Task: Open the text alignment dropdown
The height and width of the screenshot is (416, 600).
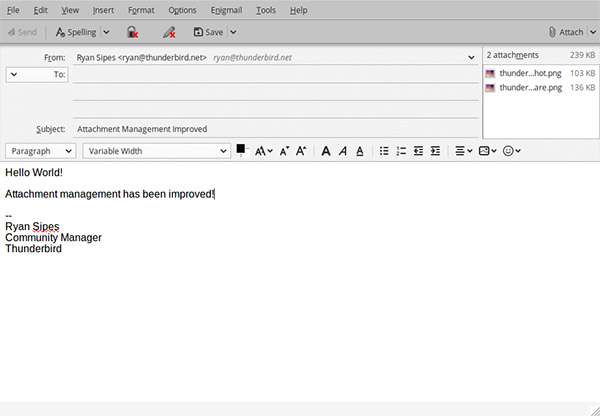Action: pos(464,151)
